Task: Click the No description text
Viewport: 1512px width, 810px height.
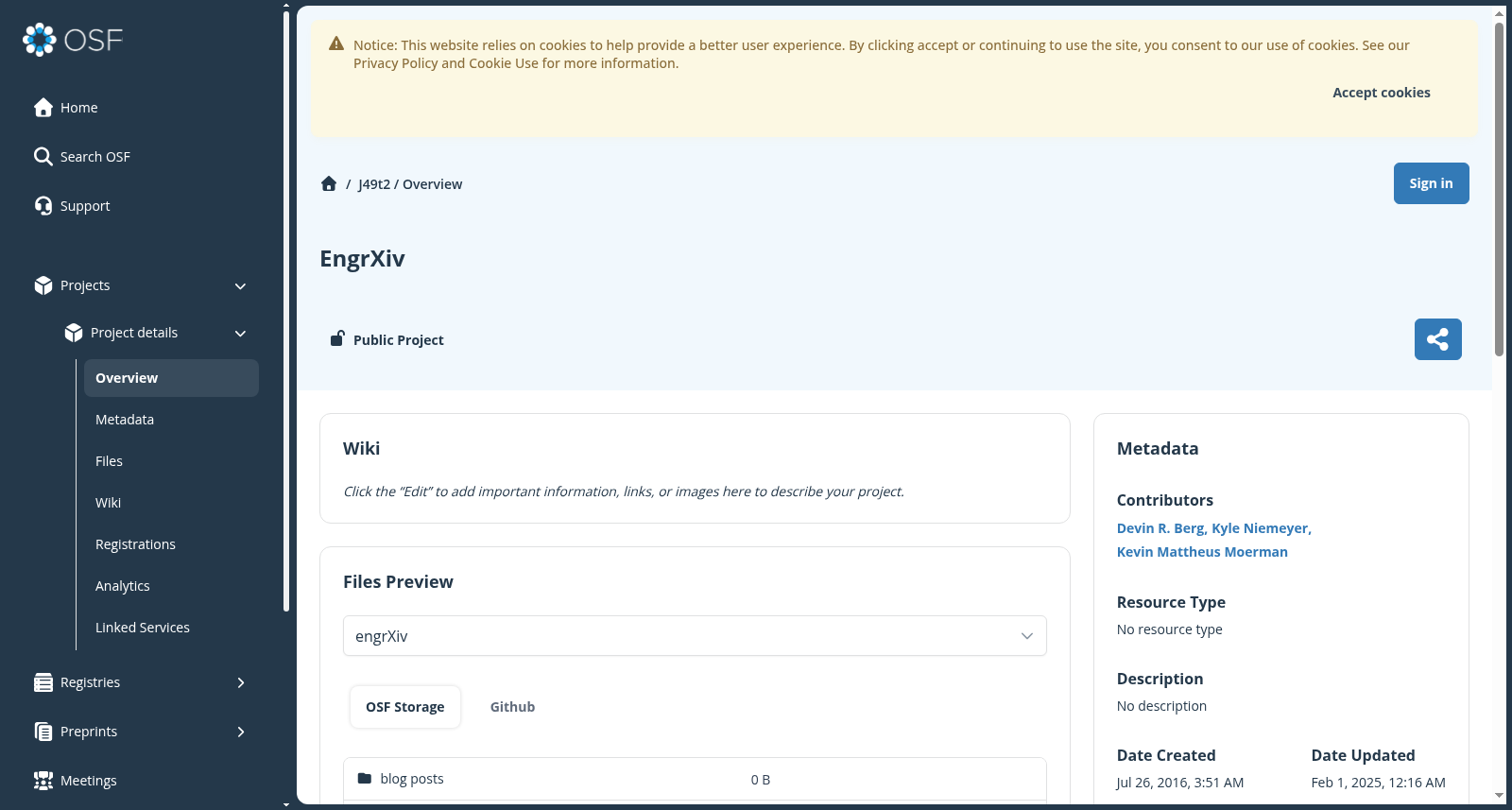Action: (1161, 706)
